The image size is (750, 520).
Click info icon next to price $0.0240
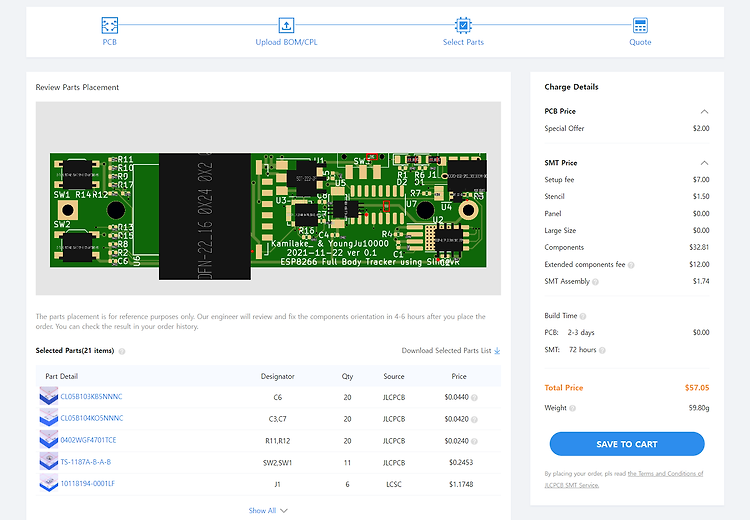pyautogui.click(x=474, y=441)
